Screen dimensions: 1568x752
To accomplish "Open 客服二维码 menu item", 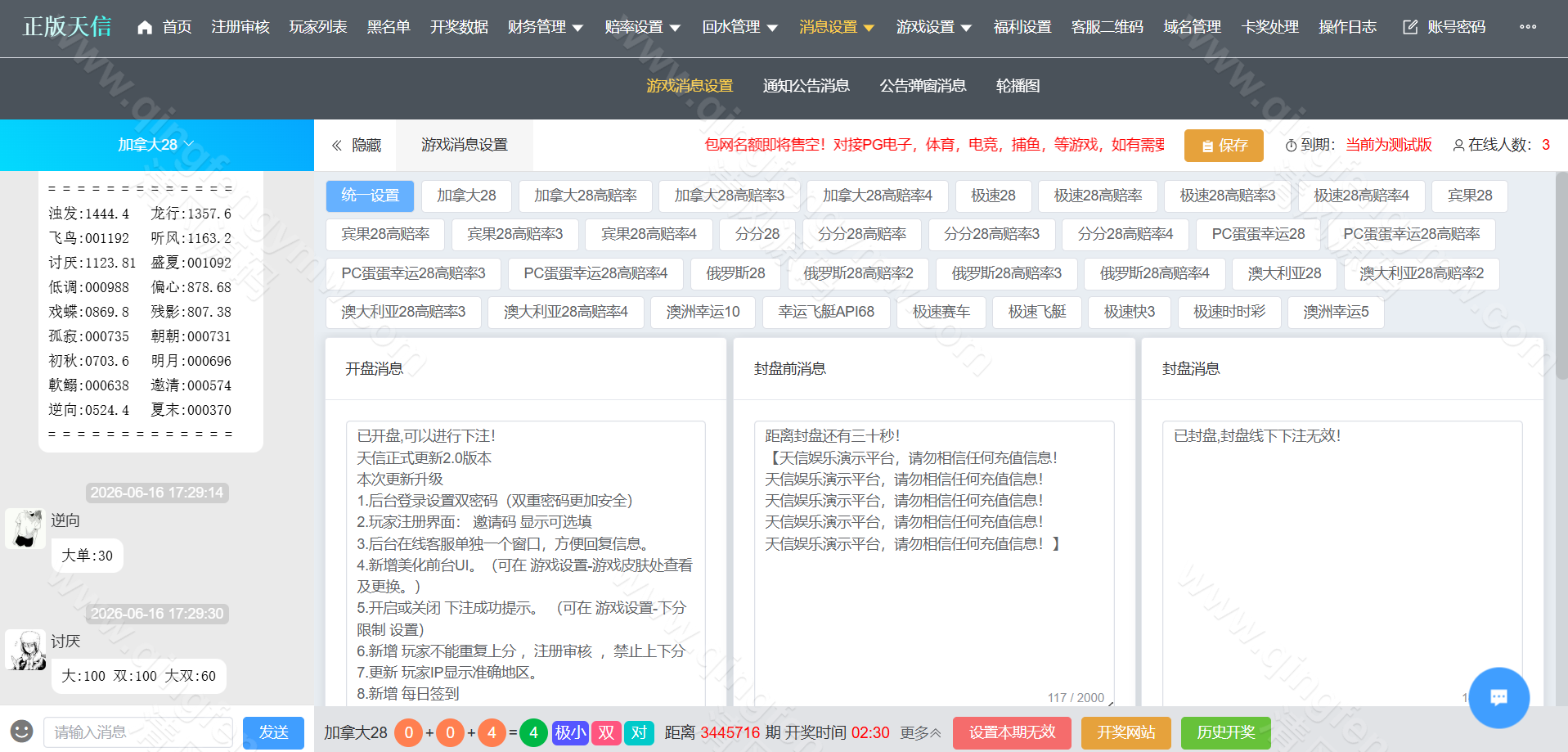I will point(1107,27).
